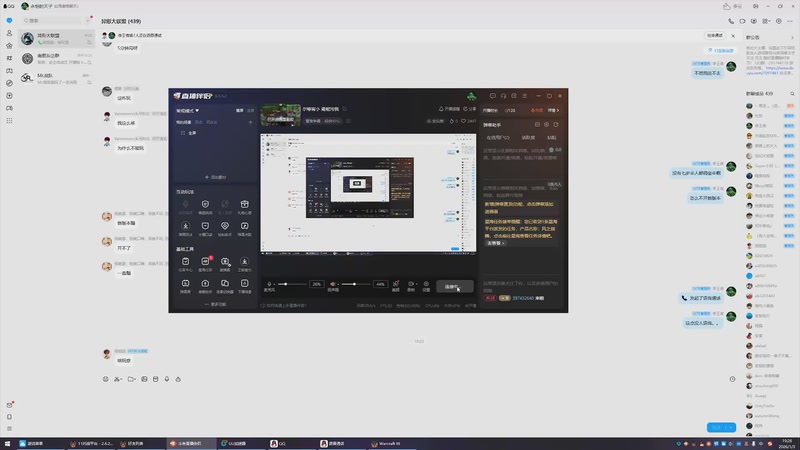Viewport: 800px width, 450px height.
Task: Open the compass discover icon in the QQ sidebar
Action: click(9, 83)
